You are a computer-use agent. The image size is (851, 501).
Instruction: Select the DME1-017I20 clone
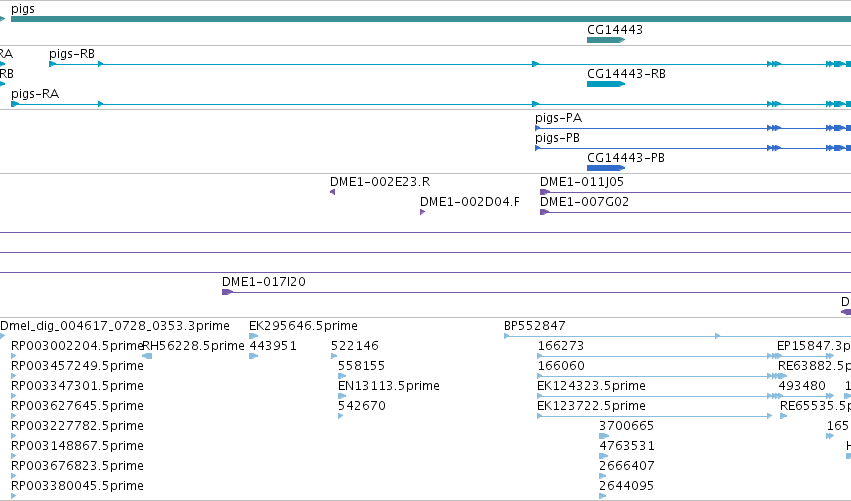pyautogui.click(x=536, y=292)
